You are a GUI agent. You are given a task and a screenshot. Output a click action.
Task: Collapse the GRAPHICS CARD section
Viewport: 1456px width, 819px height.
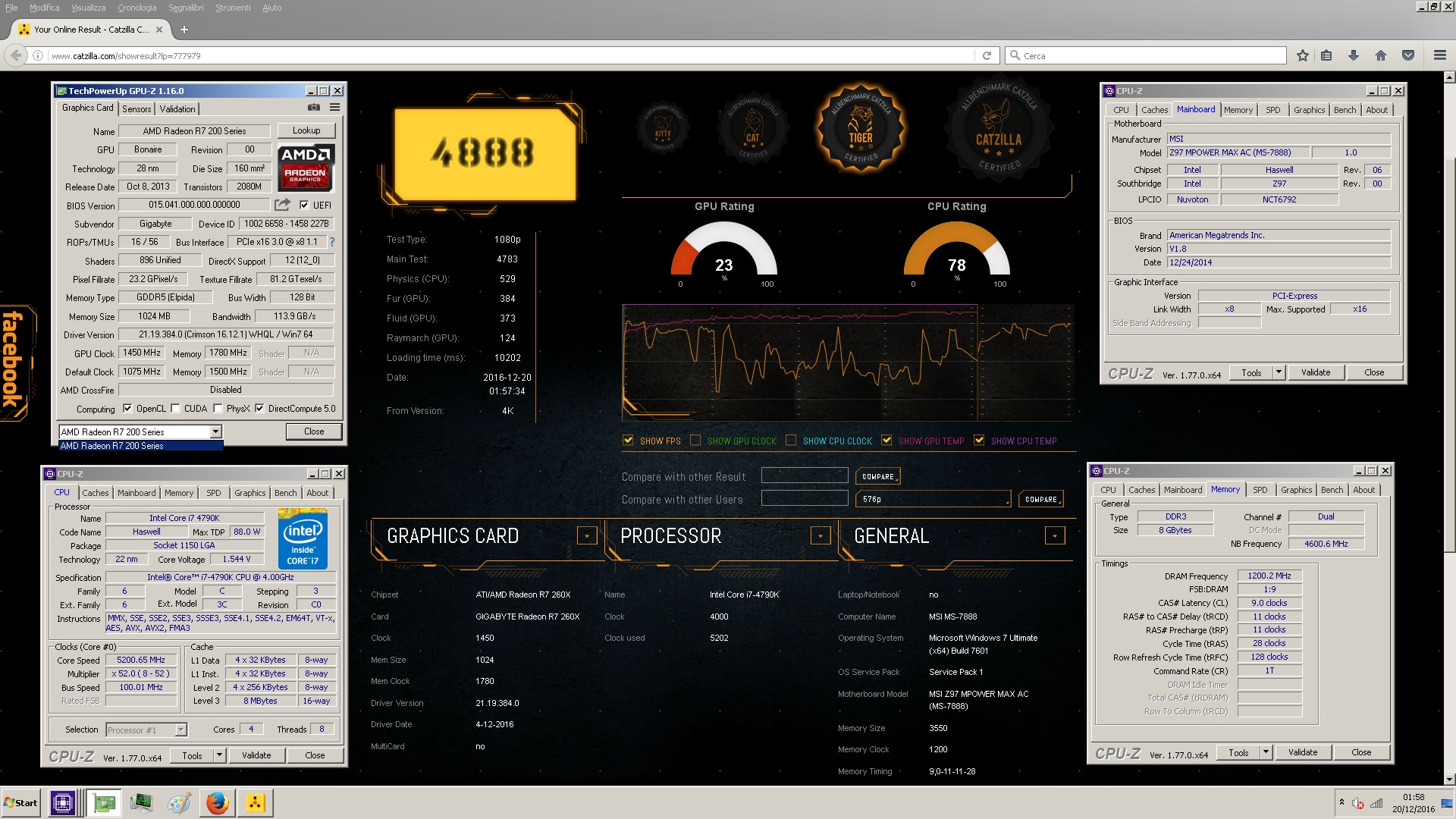tap(587, 536)
